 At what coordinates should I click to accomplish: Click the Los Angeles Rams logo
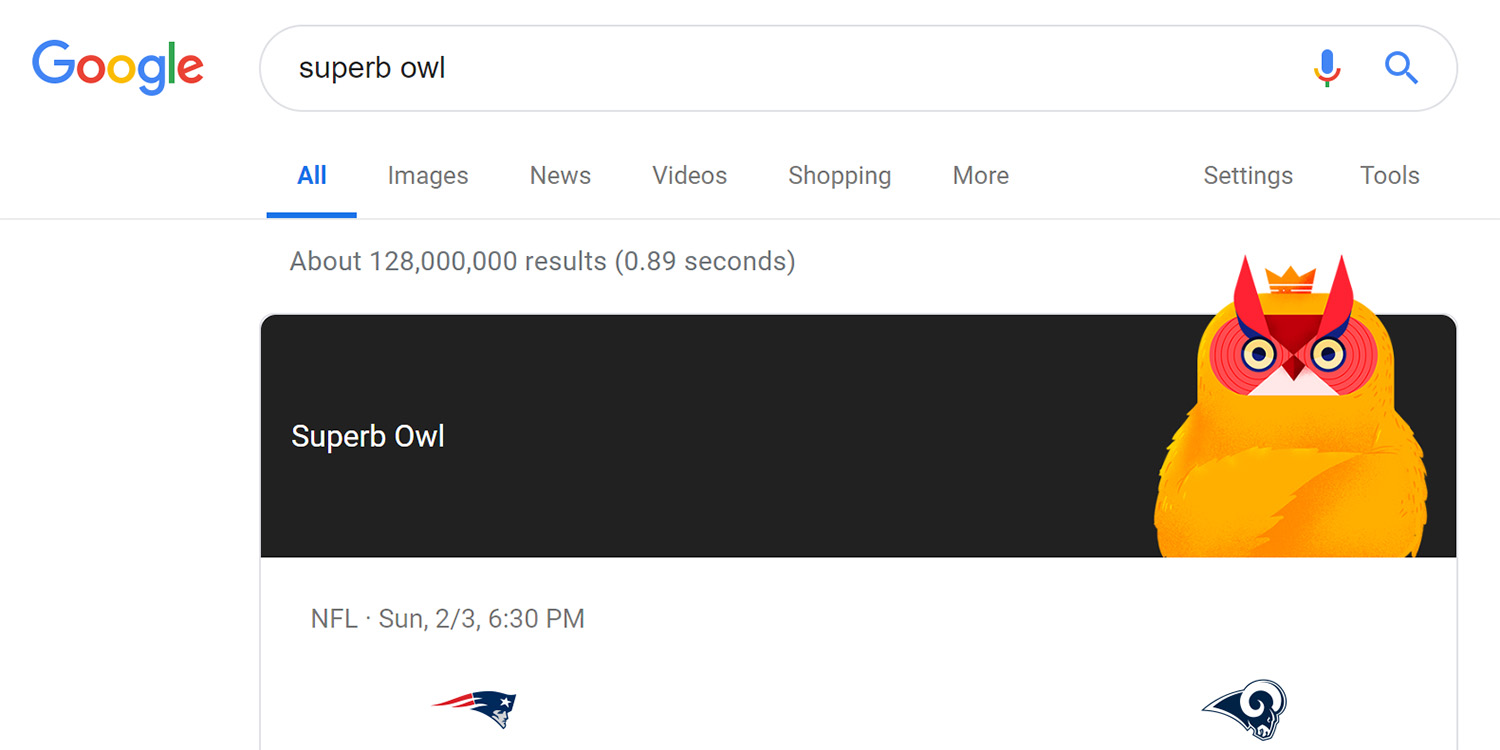point(1245,709)
